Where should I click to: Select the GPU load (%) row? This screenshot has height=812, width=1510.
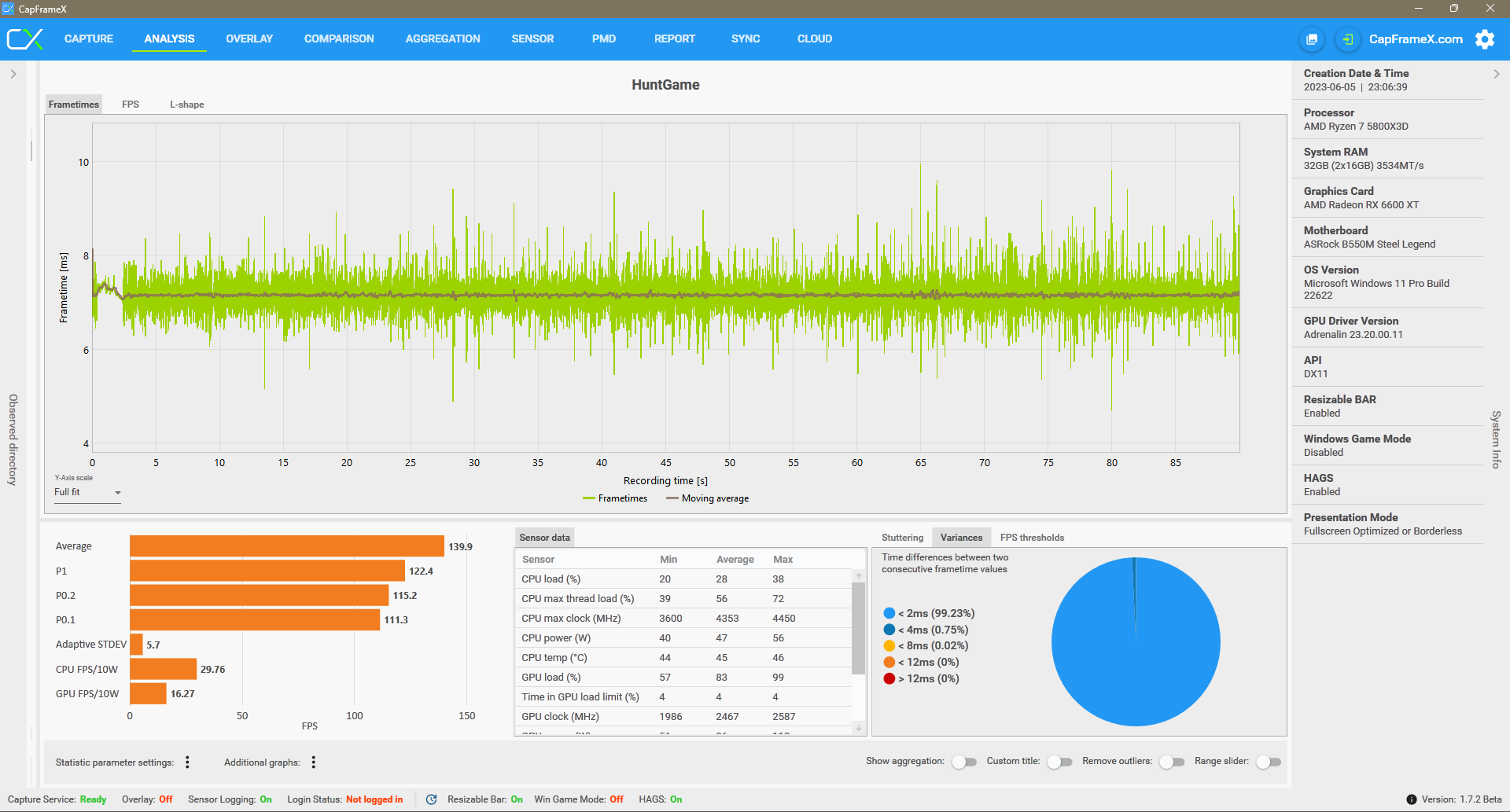(x=683, y=678)
